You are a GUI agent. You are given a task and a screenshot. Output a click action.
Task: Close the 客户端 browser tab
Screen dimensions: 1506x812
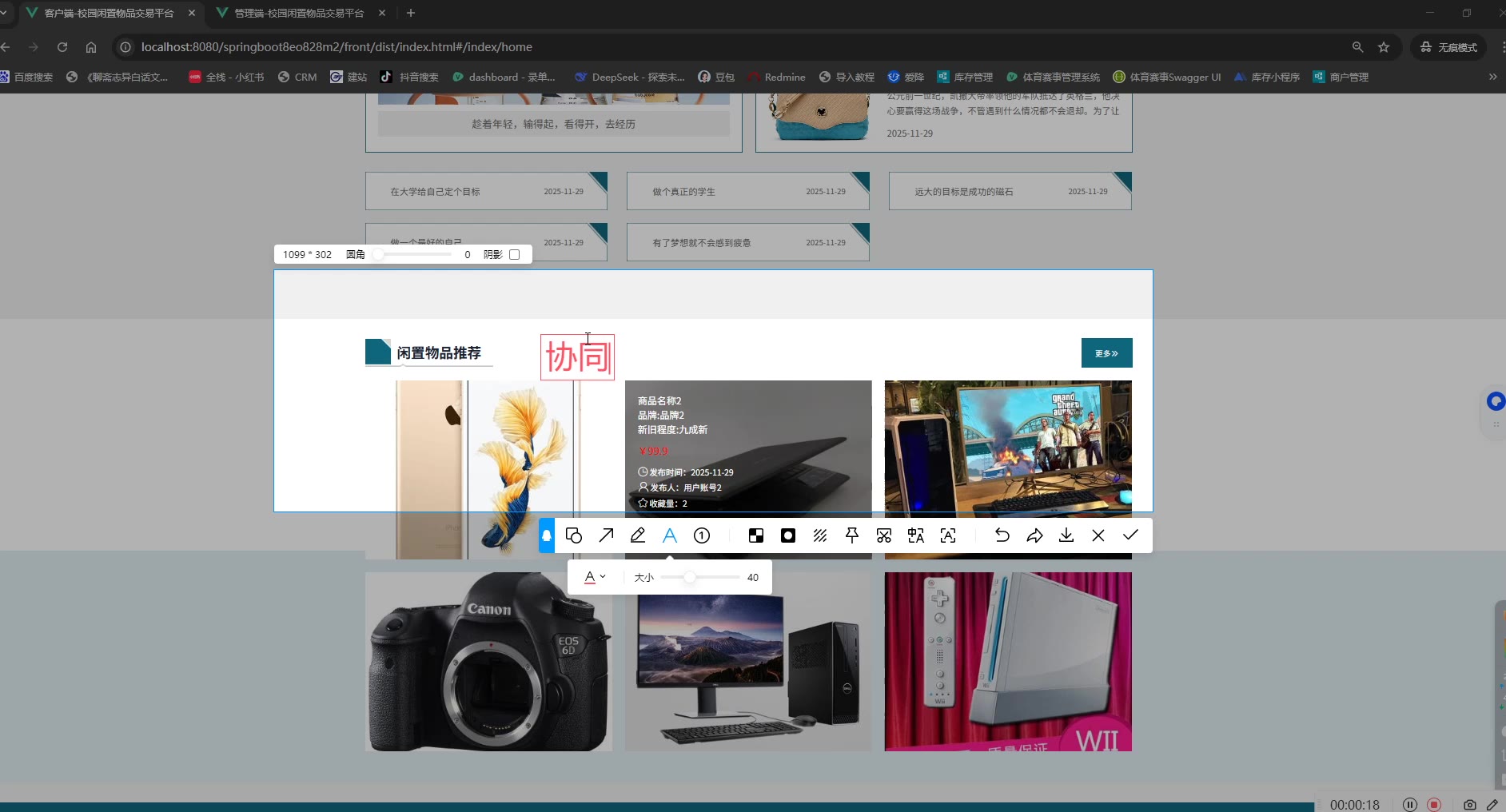(192, 13)
